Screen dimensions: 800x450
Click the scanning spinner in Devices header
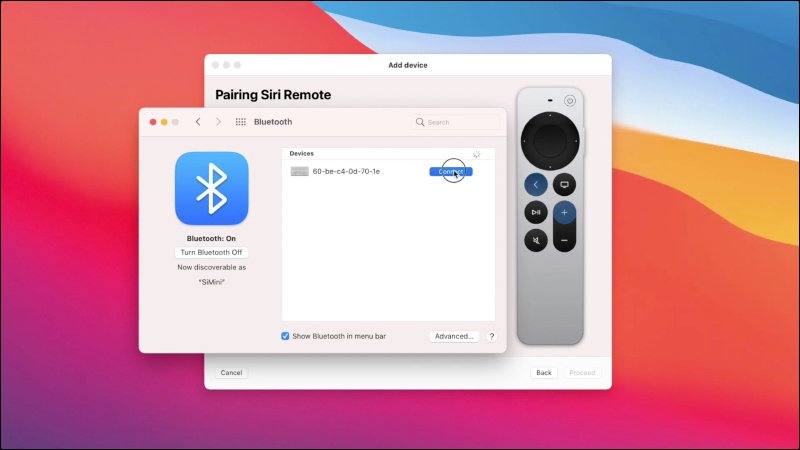477,154
